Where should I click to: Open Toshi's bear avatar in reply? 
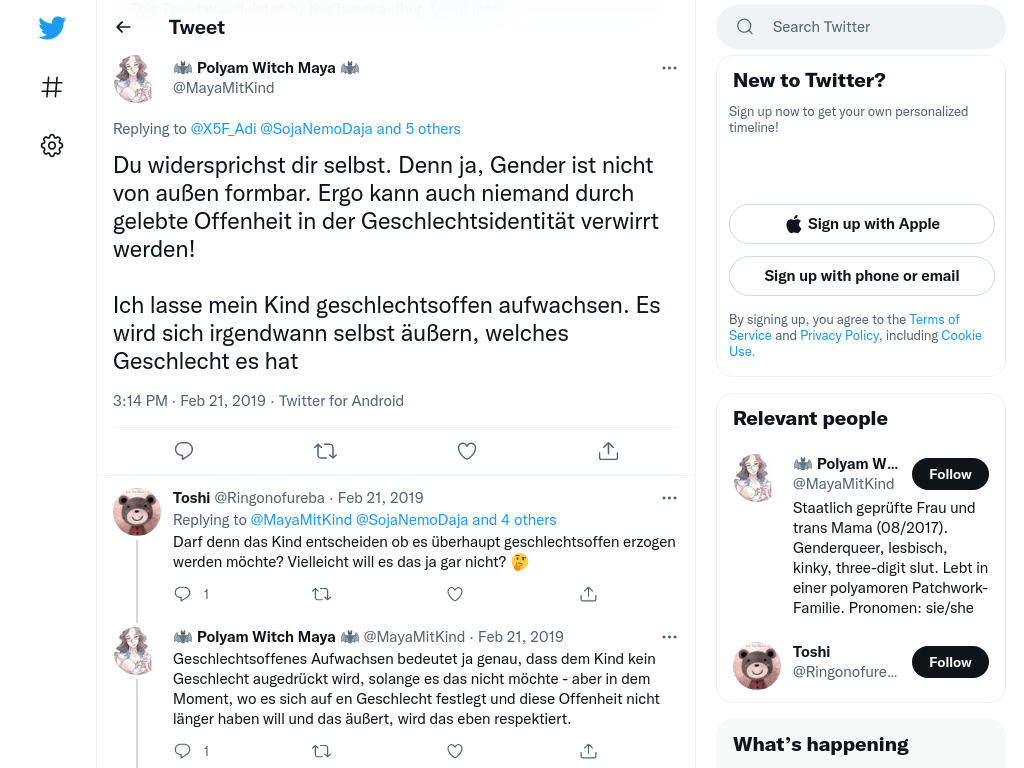click(x=137, y=512)
